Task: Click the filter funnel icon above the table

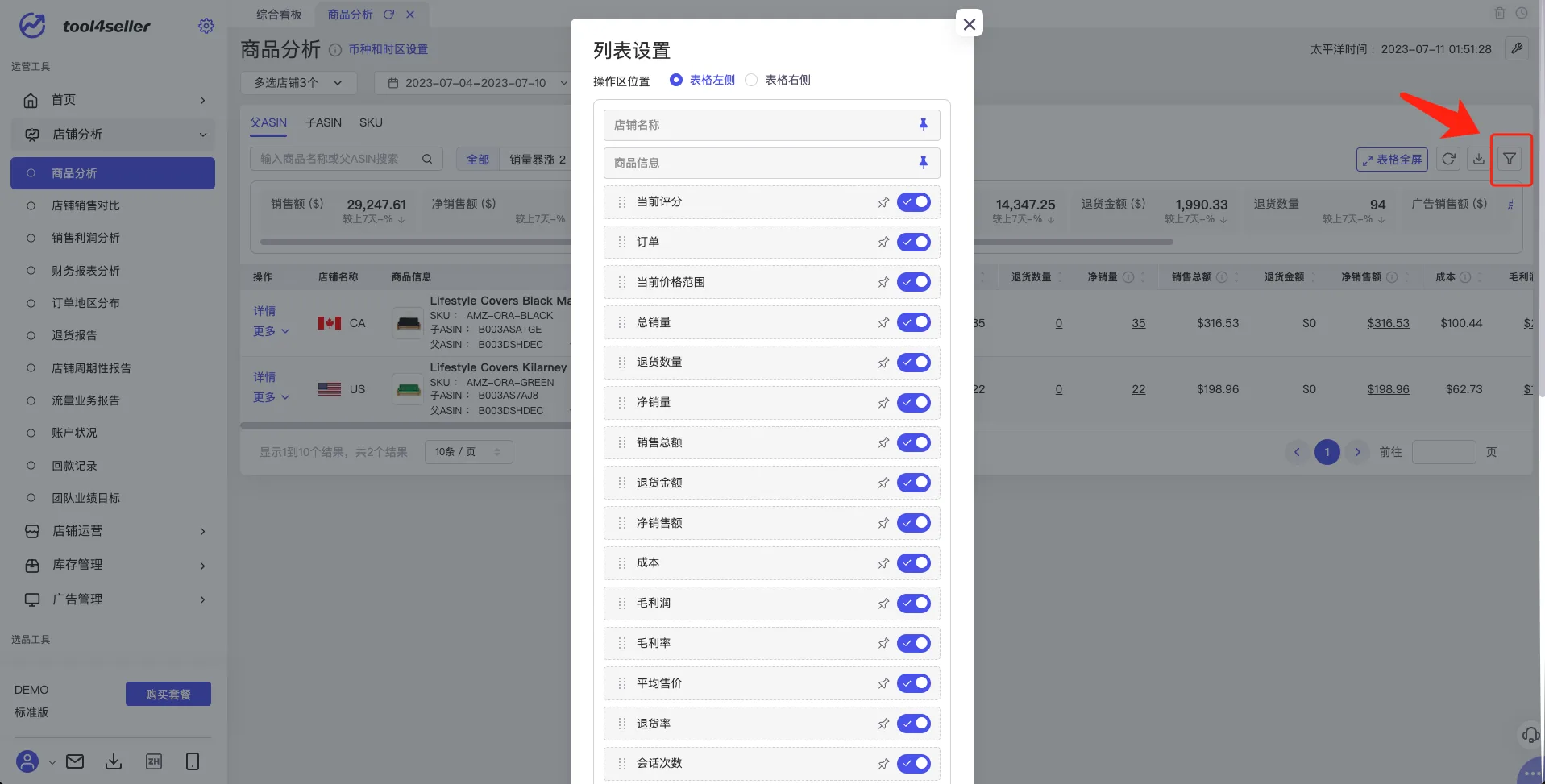Action: (1510, 159)
